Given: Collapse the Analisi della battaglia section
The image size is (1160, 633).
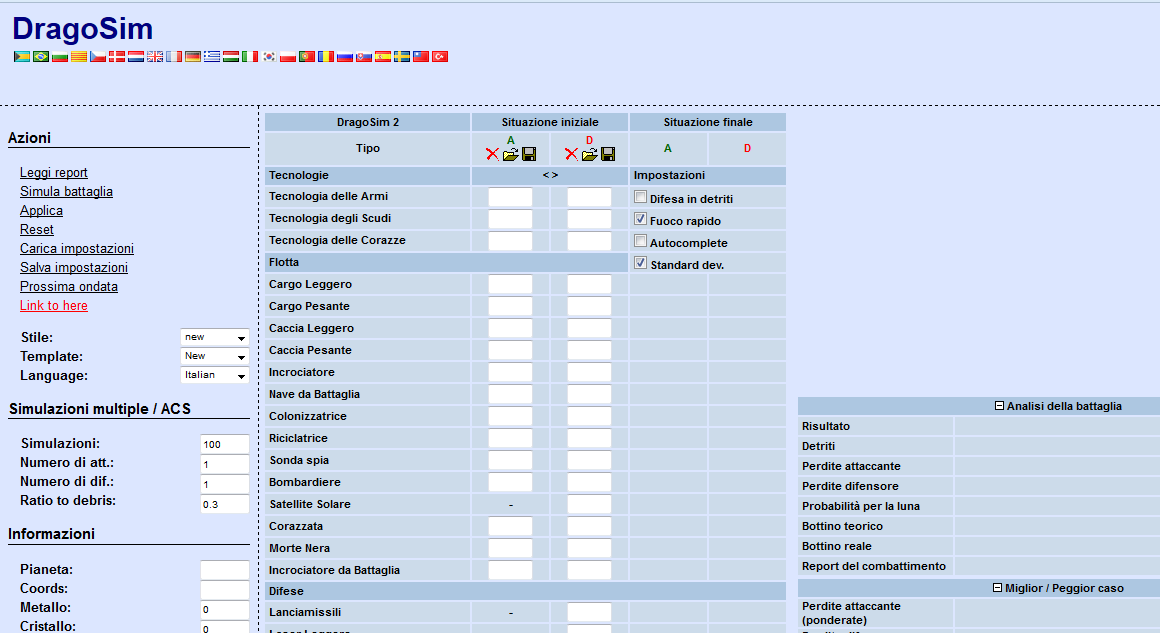Looking at the screenshot, I should click(x=999, y=406).
